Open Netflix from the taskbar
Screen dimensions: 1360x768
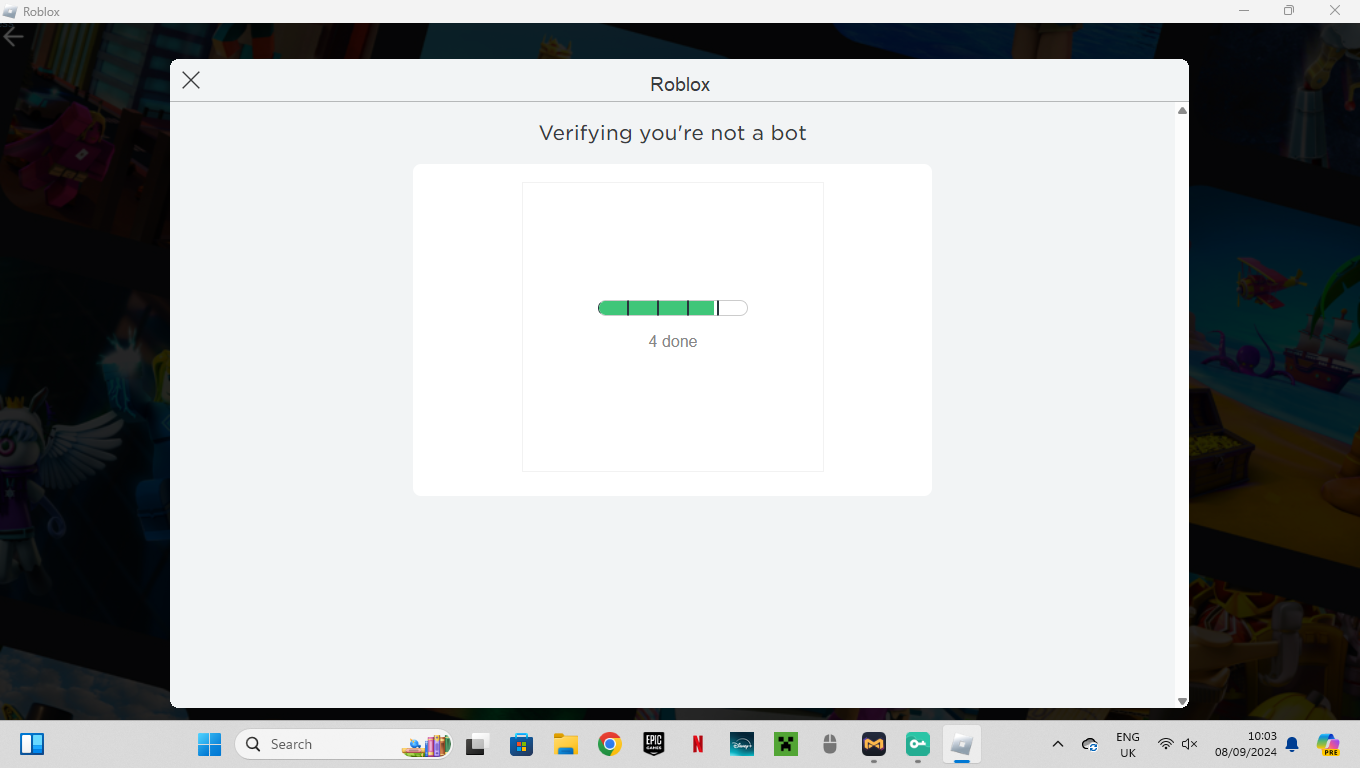tap(698, 744)
